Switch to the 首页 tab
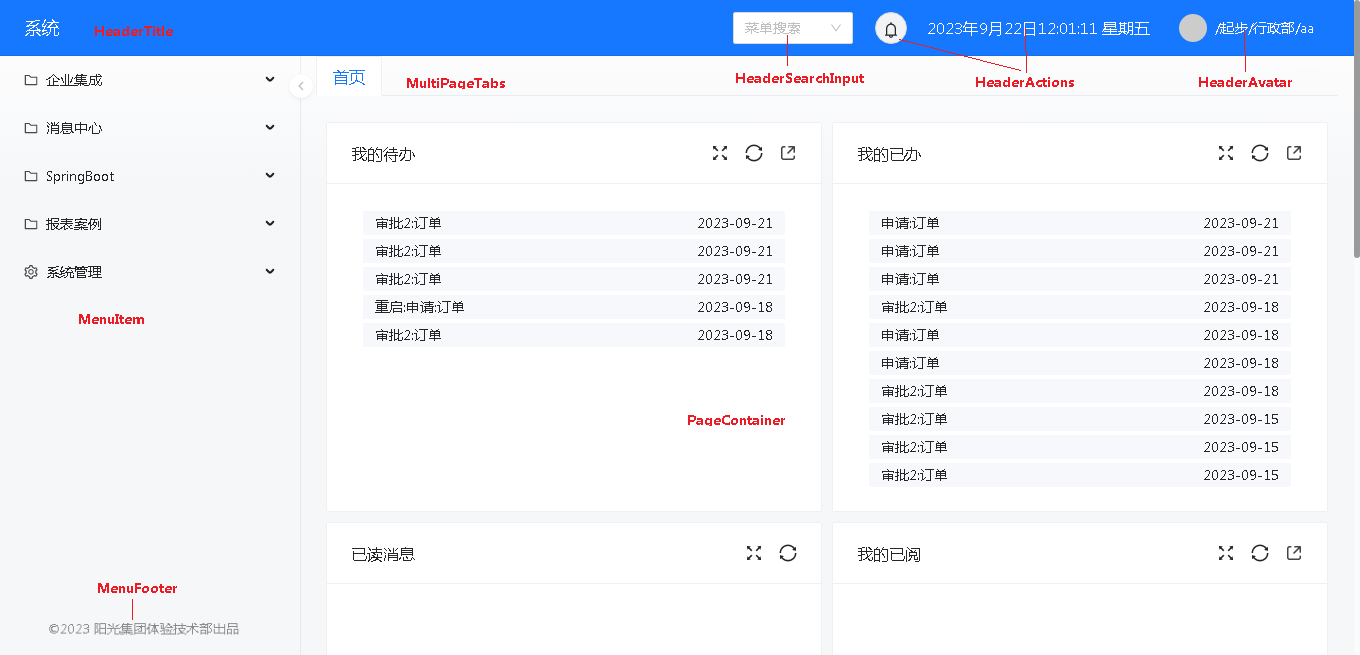 [x=349, y=78]
